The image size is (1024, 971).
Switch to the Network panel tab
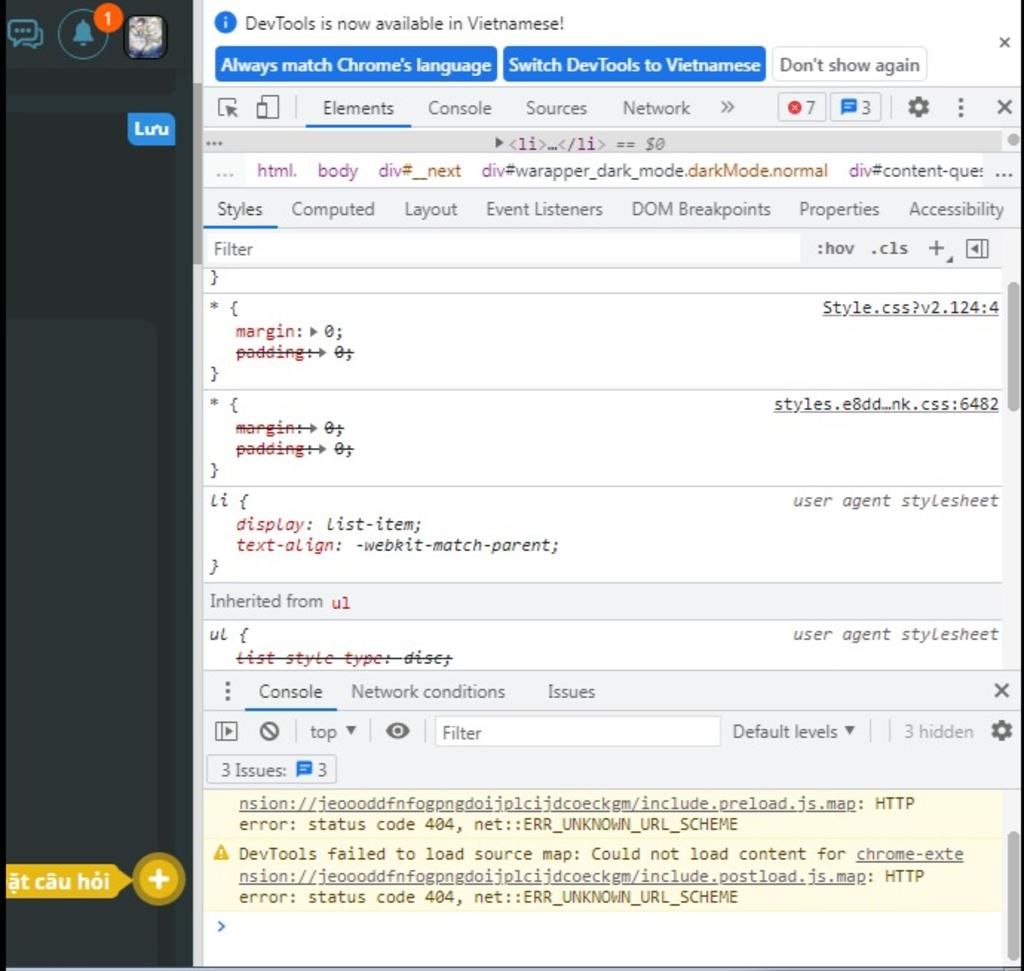[656, 108]
